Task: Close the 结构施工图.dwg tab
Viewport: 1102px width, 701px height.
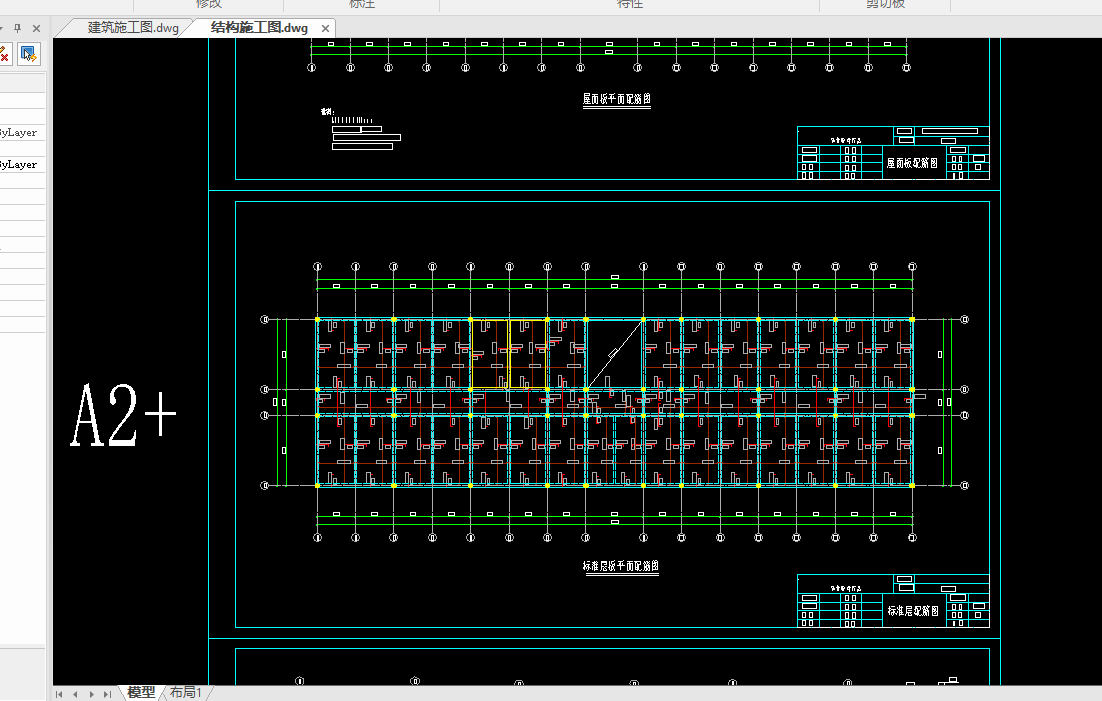Action: point(325,29)
